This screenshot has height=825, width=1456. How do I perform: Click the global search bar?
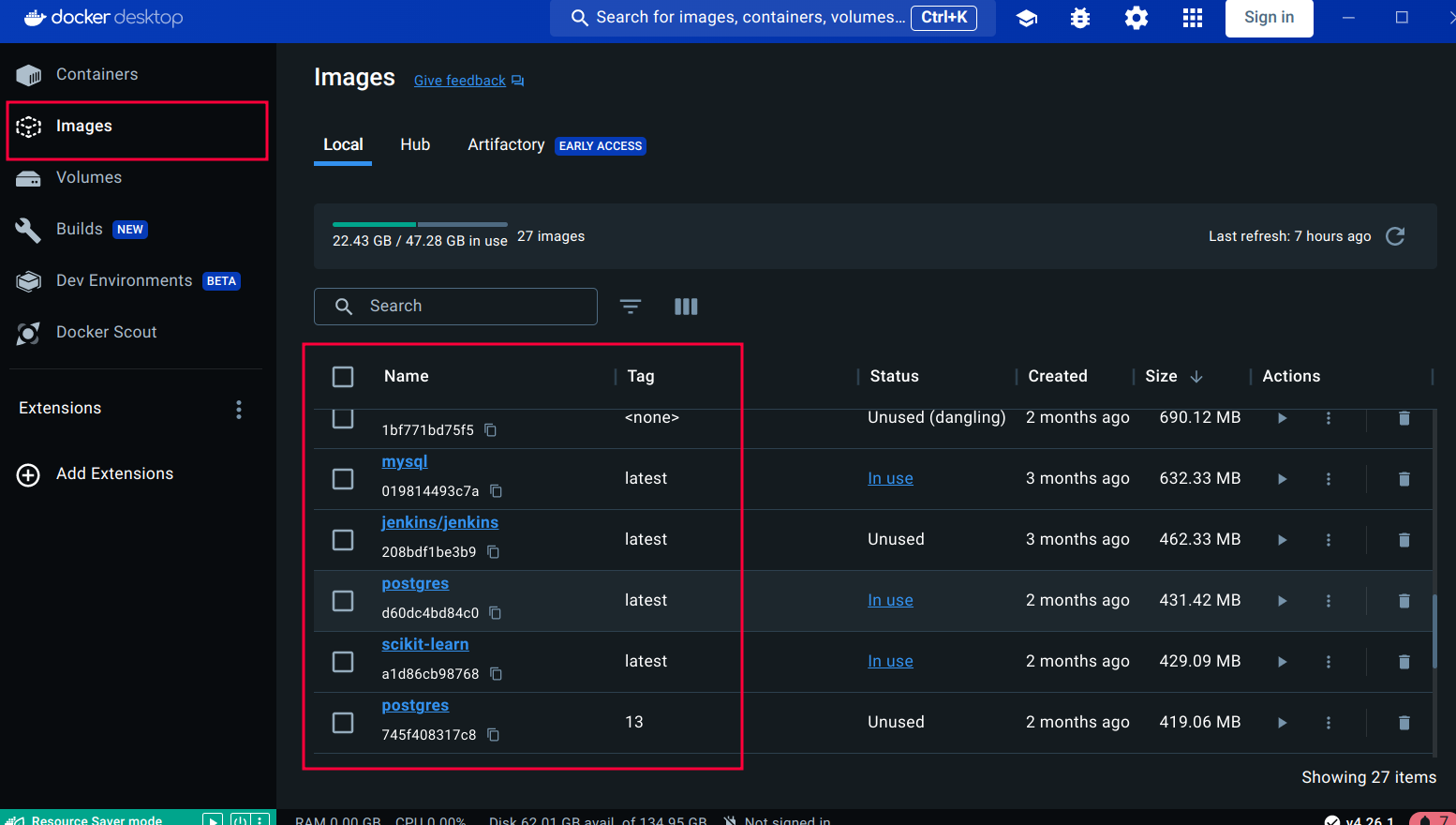(772, 18)
